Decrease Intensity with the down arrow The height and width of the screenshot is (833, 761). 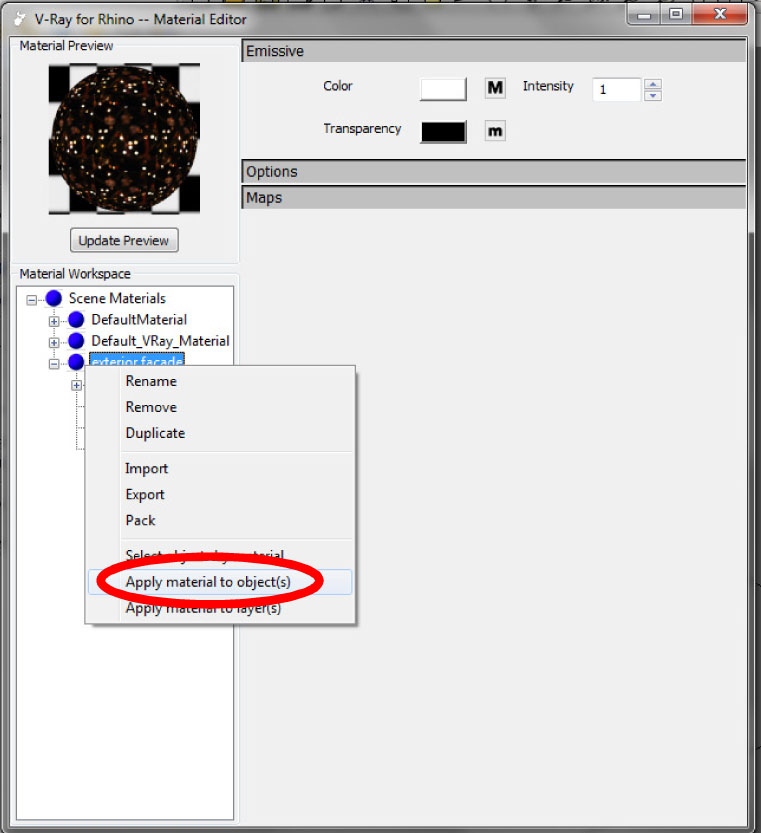(653, 96)
